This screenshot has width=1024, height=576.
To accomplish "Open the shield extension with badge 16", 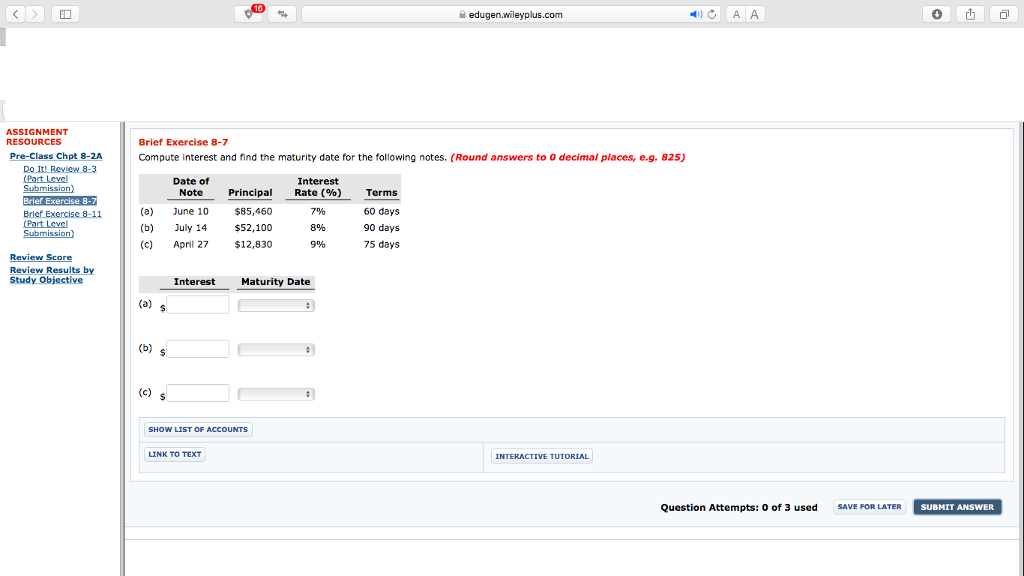I will click(249, 14).
